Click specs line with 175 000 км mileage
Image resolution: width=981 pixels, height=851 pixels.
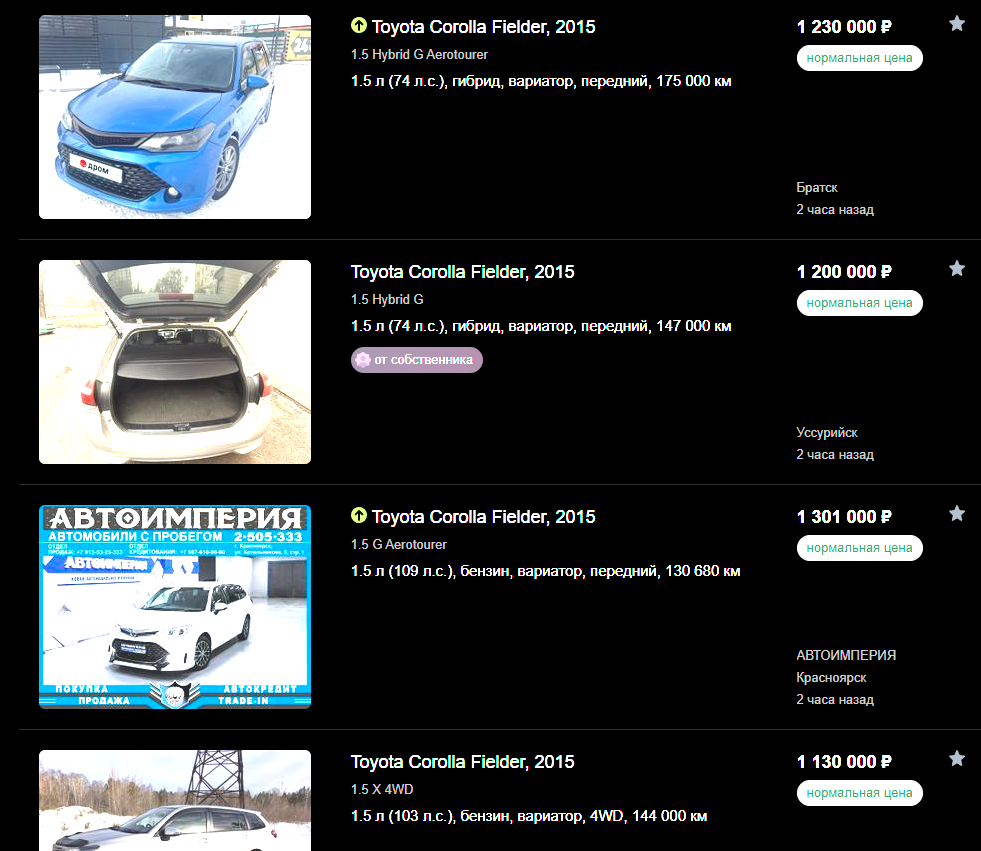point(541,81)
